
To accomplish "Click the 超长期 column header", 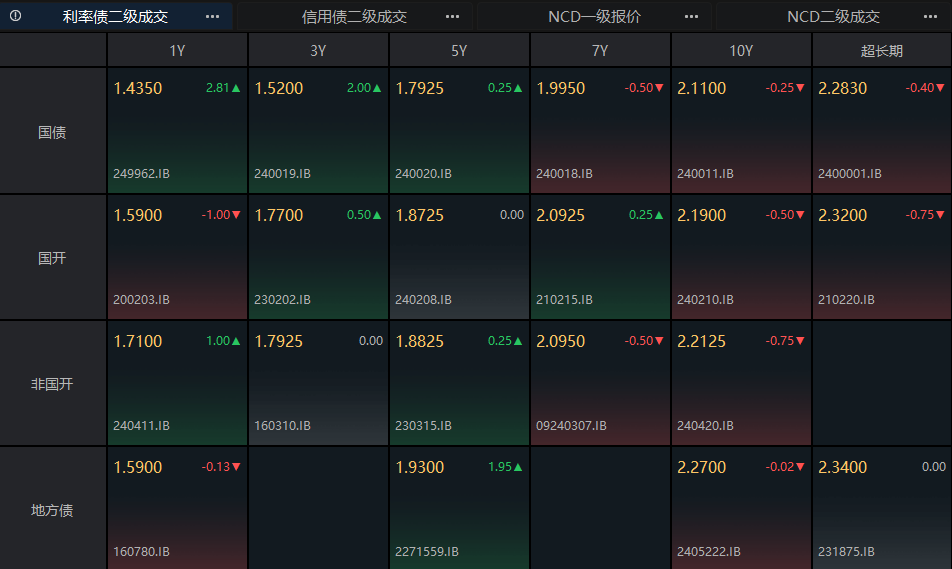I will [882, 50].
